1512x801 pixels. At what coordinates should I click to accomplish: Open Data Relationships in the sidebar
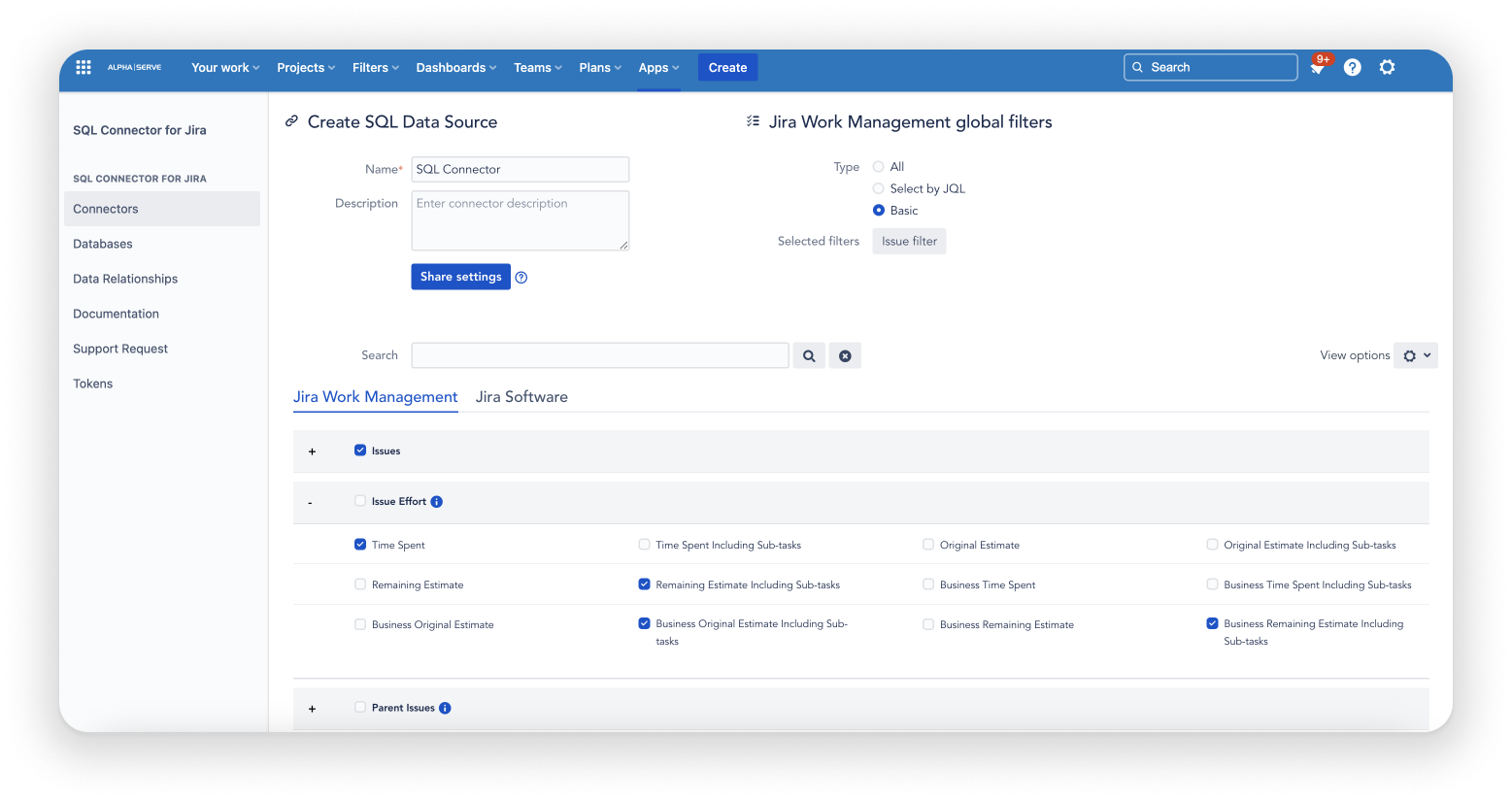pos(125,279)
